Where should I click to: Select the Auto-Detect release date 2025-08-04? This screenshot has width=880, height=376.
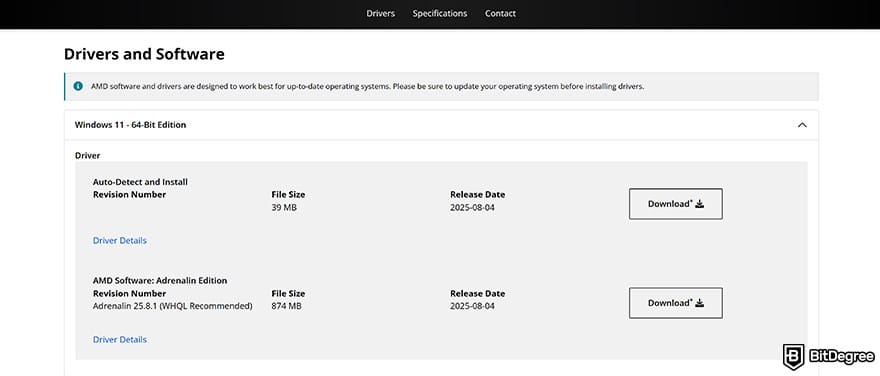473,208
